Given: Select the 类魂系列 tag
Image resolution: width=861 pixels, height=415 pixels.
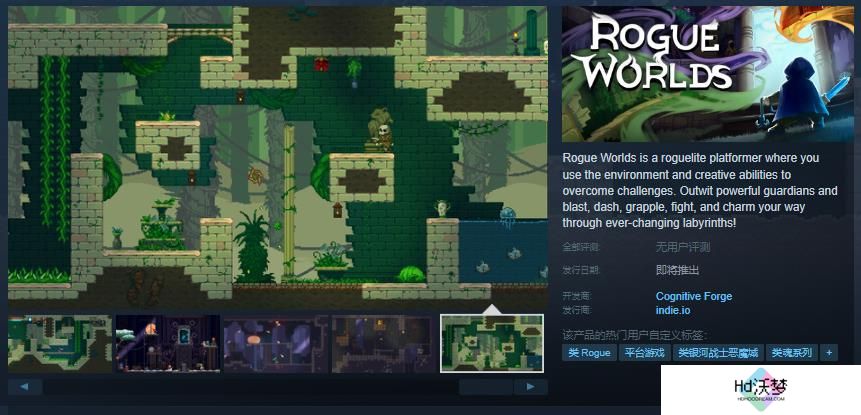Looking at the screenshot, I should point(791,352).
